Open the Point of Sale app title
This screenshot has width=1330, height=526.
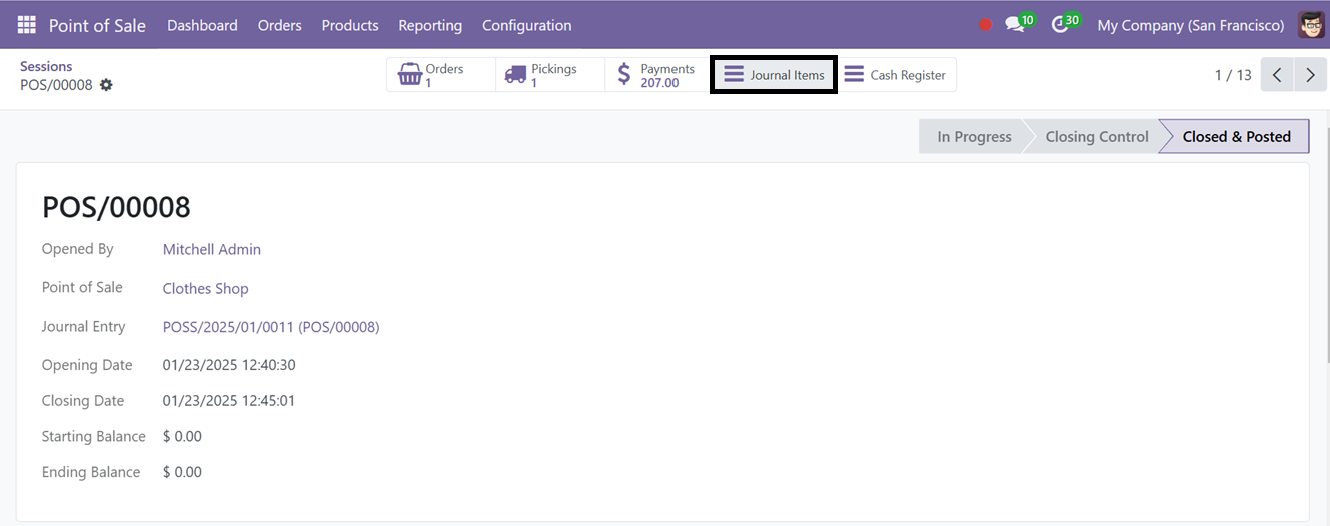[x=97, y=25]
